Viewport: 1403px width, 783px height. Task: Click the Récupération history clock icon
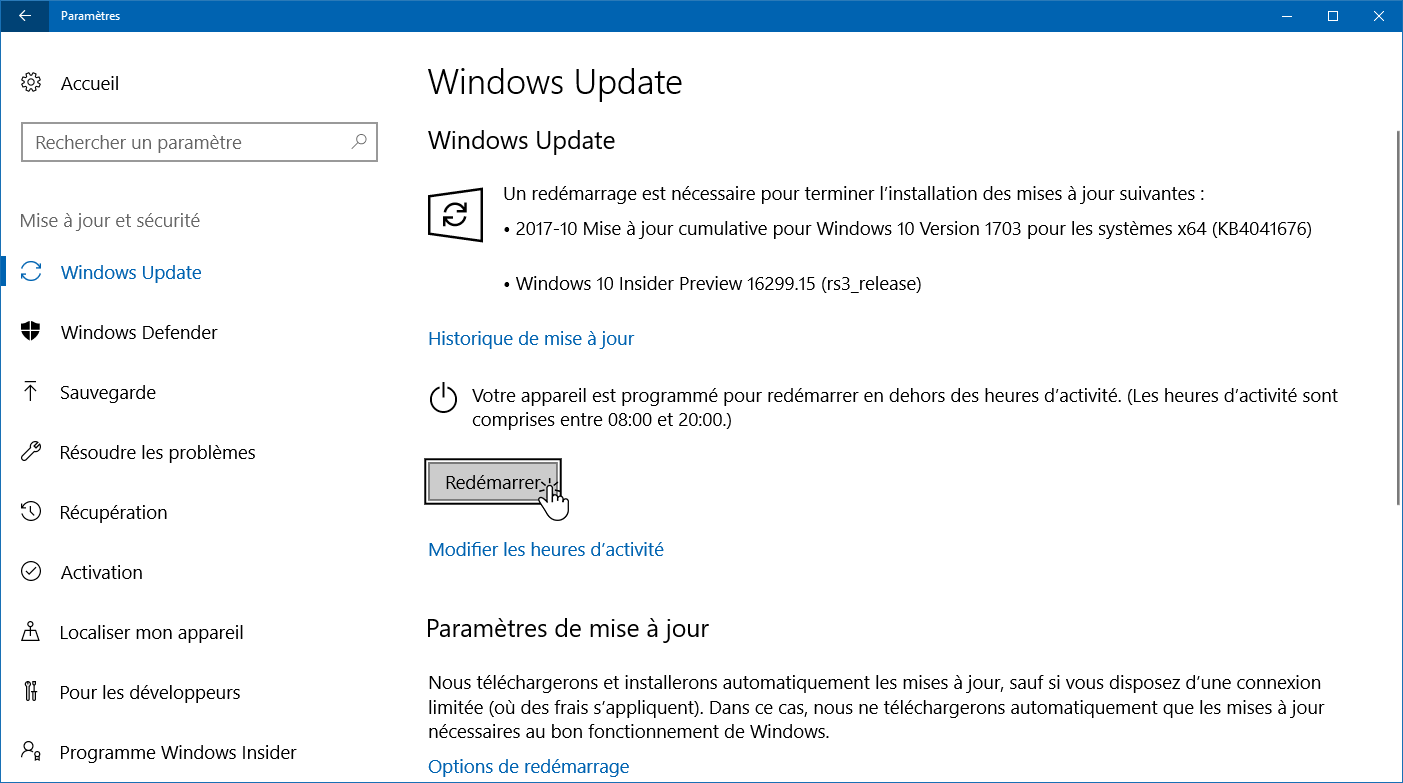tap(31, 512)
